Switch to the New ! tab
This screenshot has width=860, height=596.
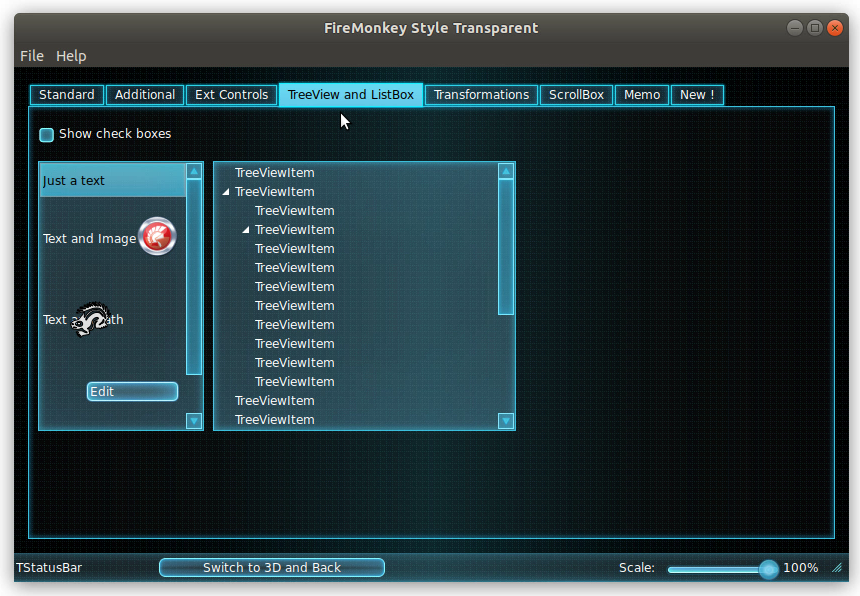pos(697,95)
